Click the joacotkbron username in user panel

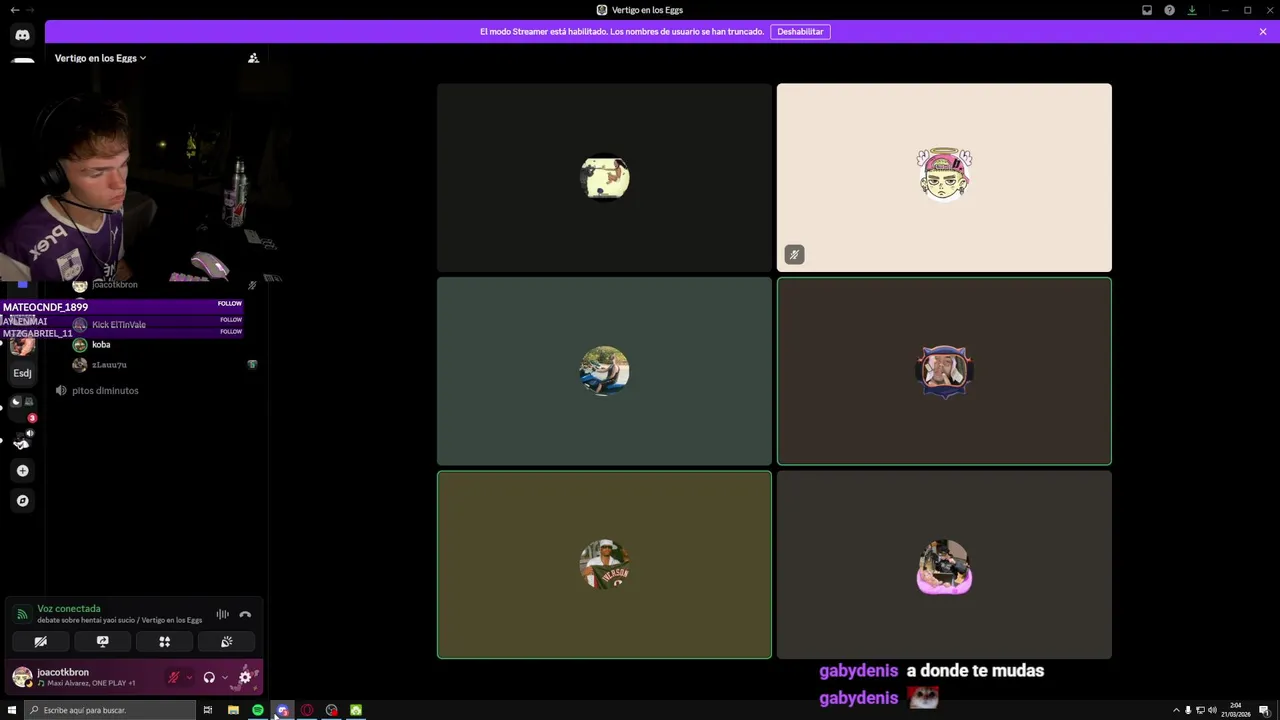coord(63,672)
